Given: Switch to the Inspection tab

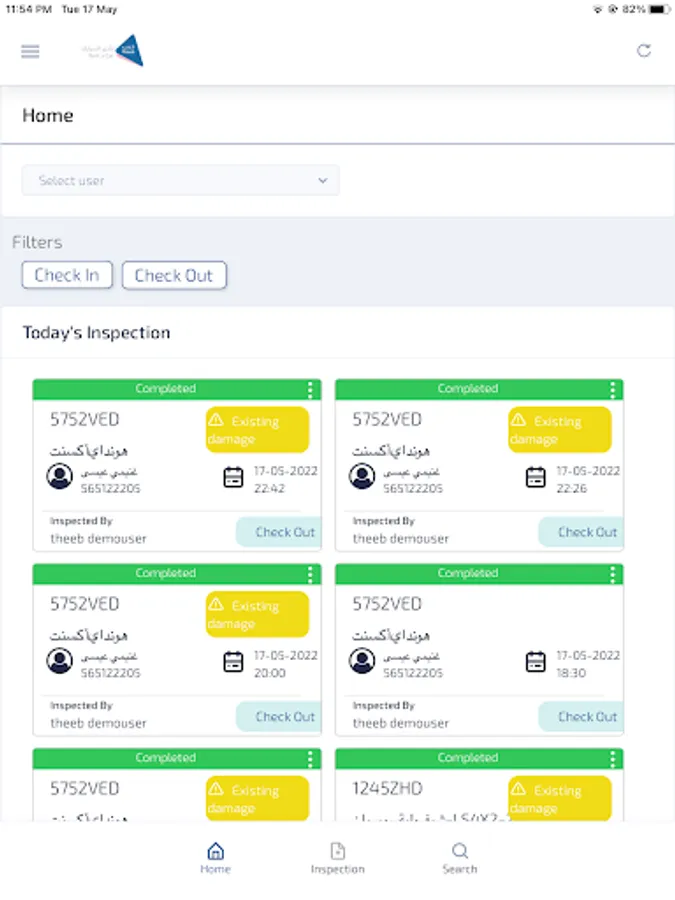Looking at the screenshot, I should 338,858.
